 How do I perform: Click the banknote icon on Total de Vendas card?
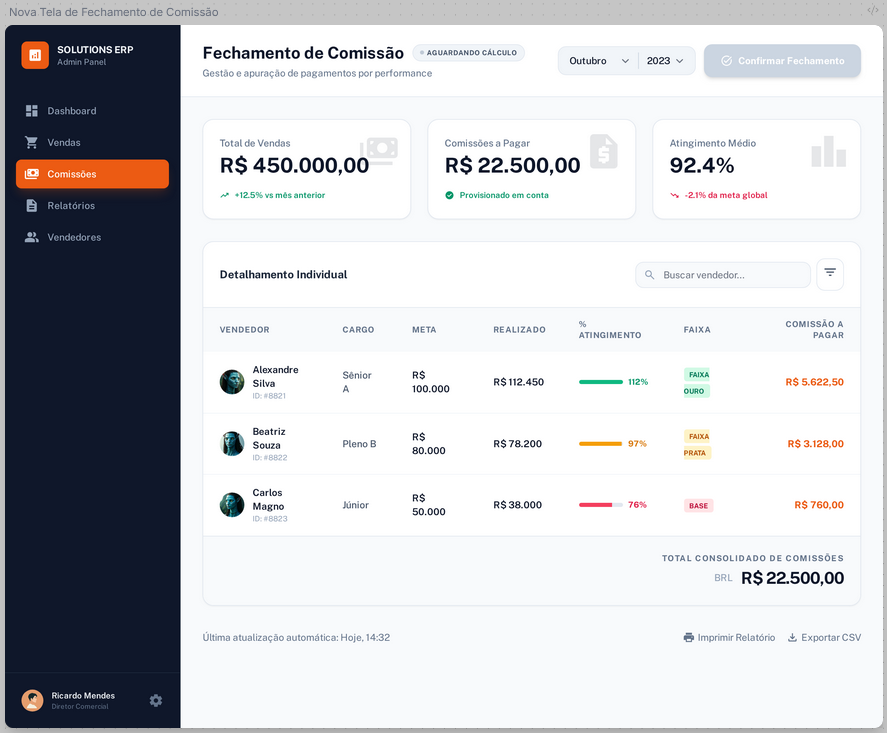click(x=379, y=150)
